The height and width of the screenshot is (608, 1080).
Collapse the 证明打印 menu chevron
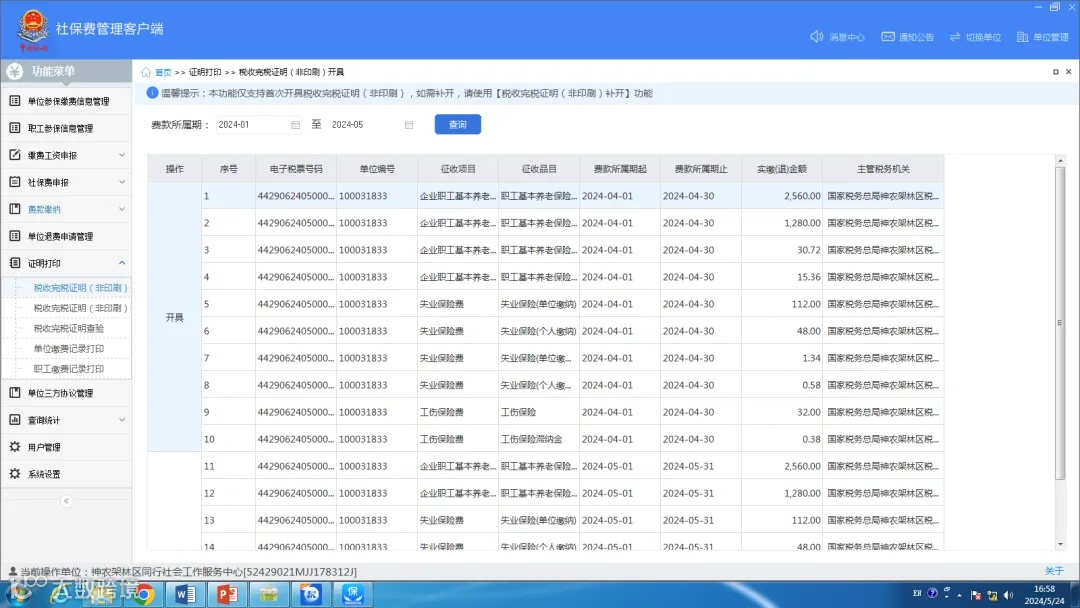coord(122,263)
